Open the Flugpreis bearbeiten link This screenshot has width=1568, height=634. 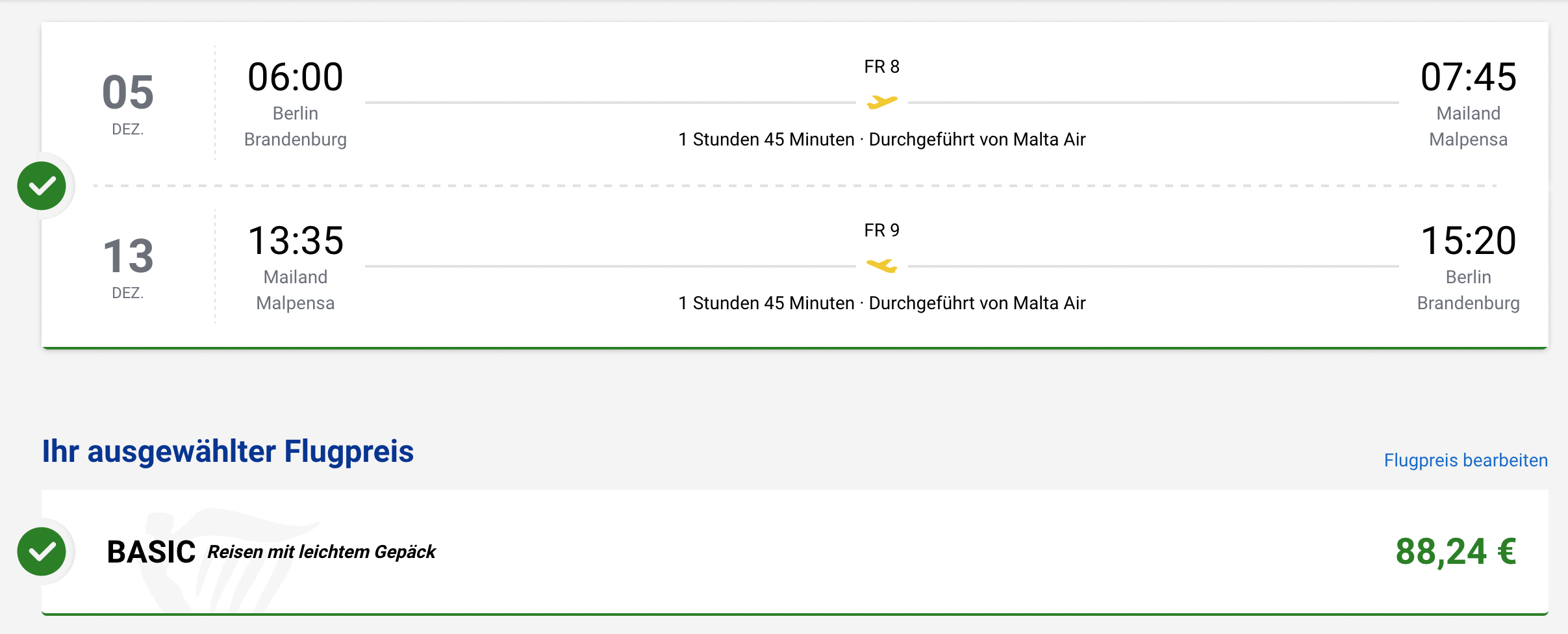(1465, 460)
